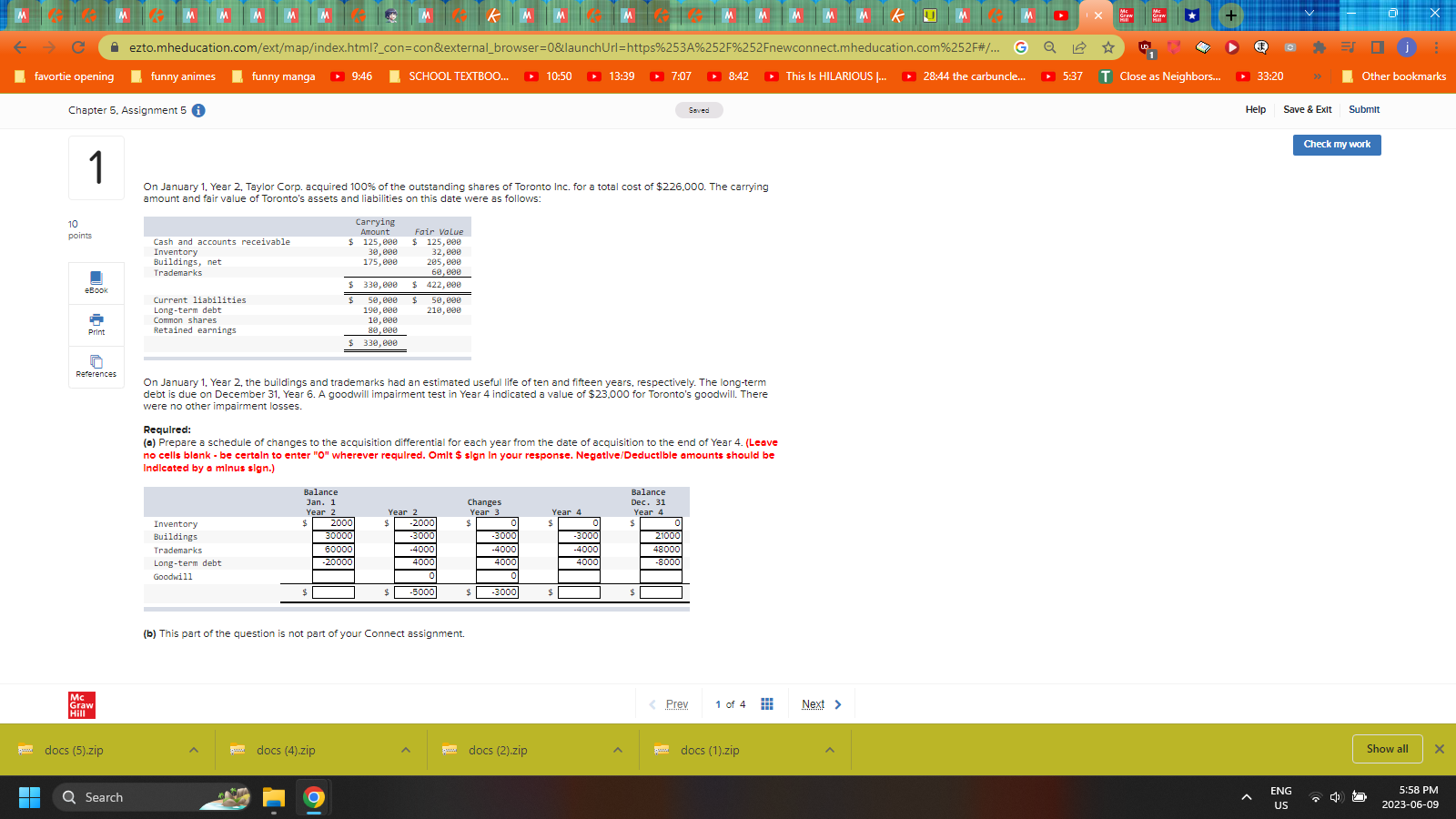Close the downloads bar with the X
Image resolution: width=1456 pixels, height=819 pixels.
[x=1439, y=749]
